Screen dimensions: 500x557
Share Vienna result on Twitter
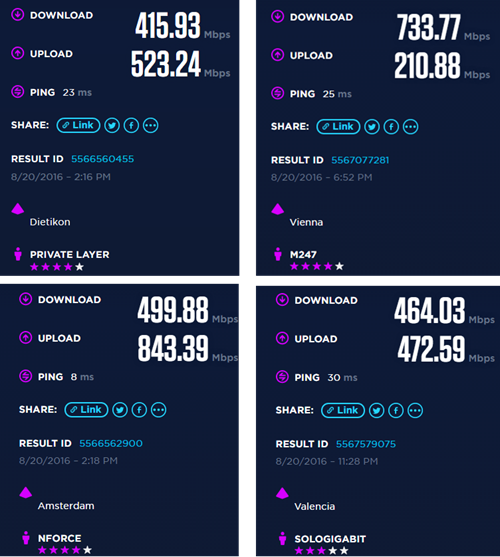pyautogui.click(x=372, y=127)
